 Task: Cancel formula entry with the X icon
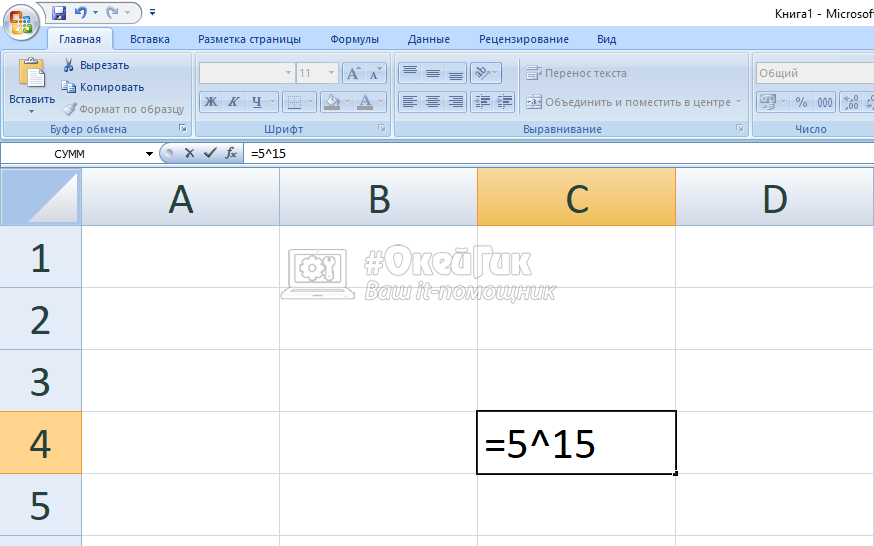coord(189,153)
